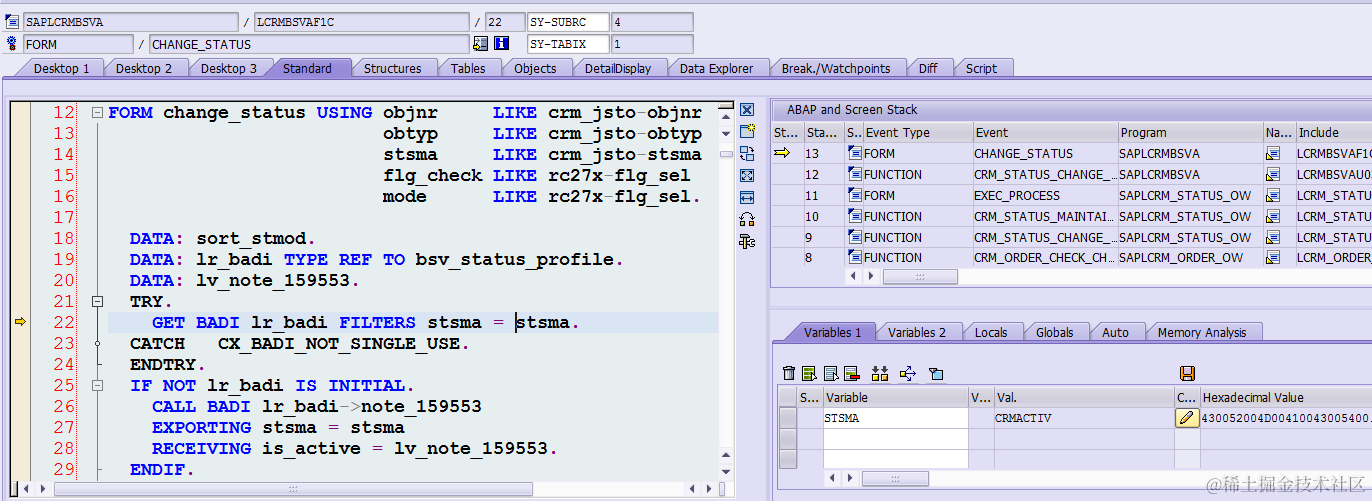
Task: Click the orange save disk icon in Variables
Action: coord(1187,373)
